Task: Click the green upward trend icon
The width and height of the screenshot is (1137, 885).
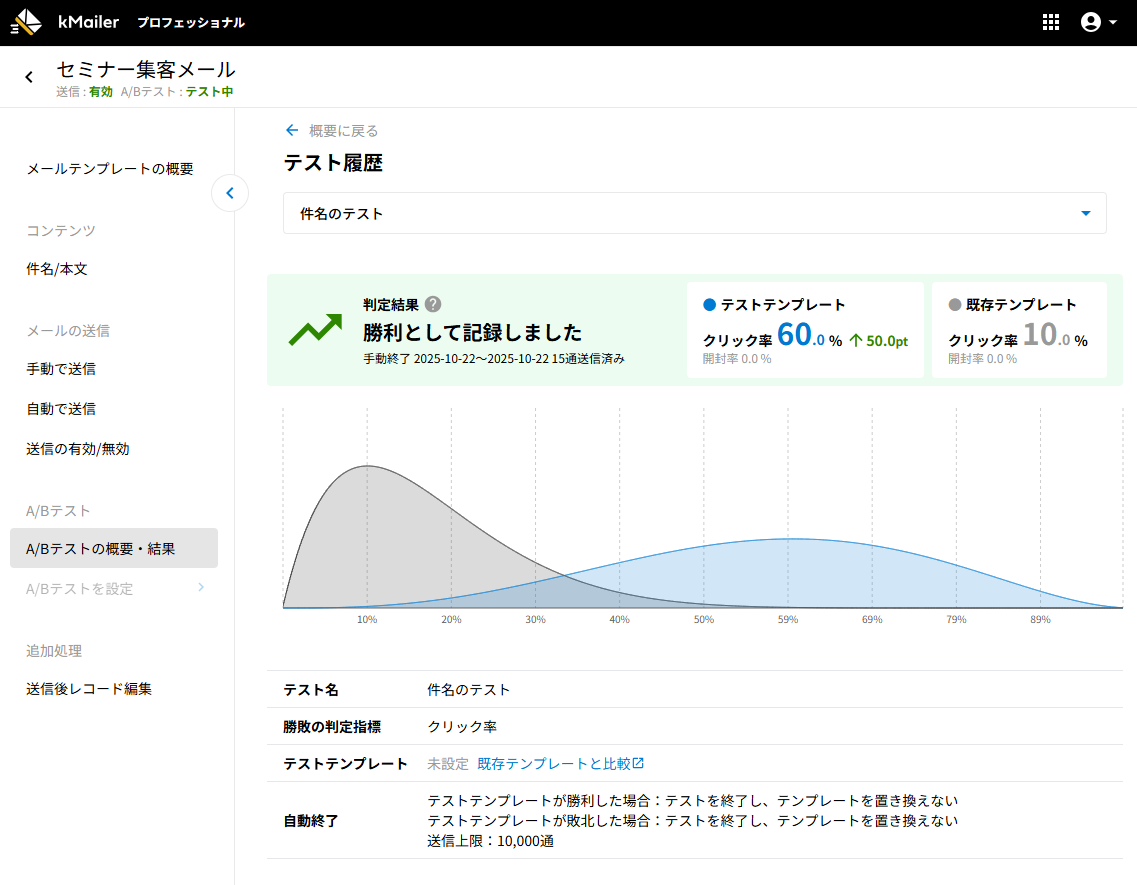Action: pyautogui.click(x=316, y=330)
